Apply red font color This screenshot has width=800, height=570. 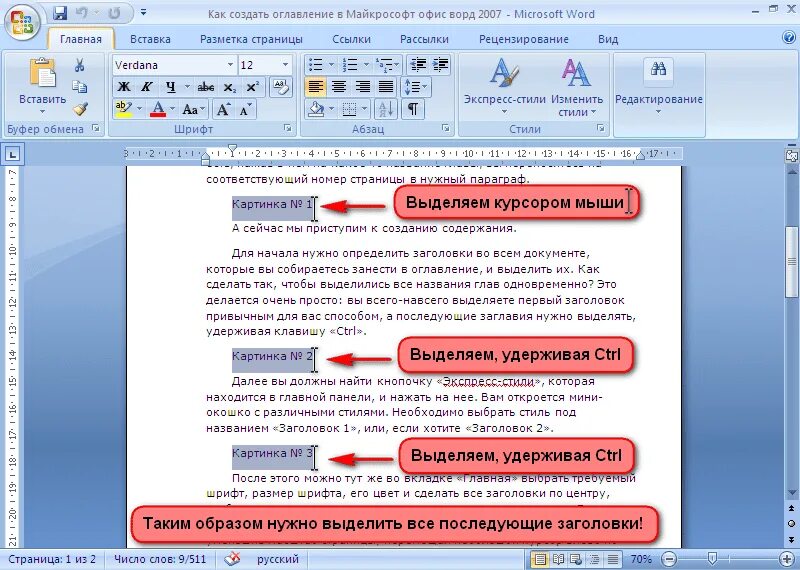[x=158, y=109]
